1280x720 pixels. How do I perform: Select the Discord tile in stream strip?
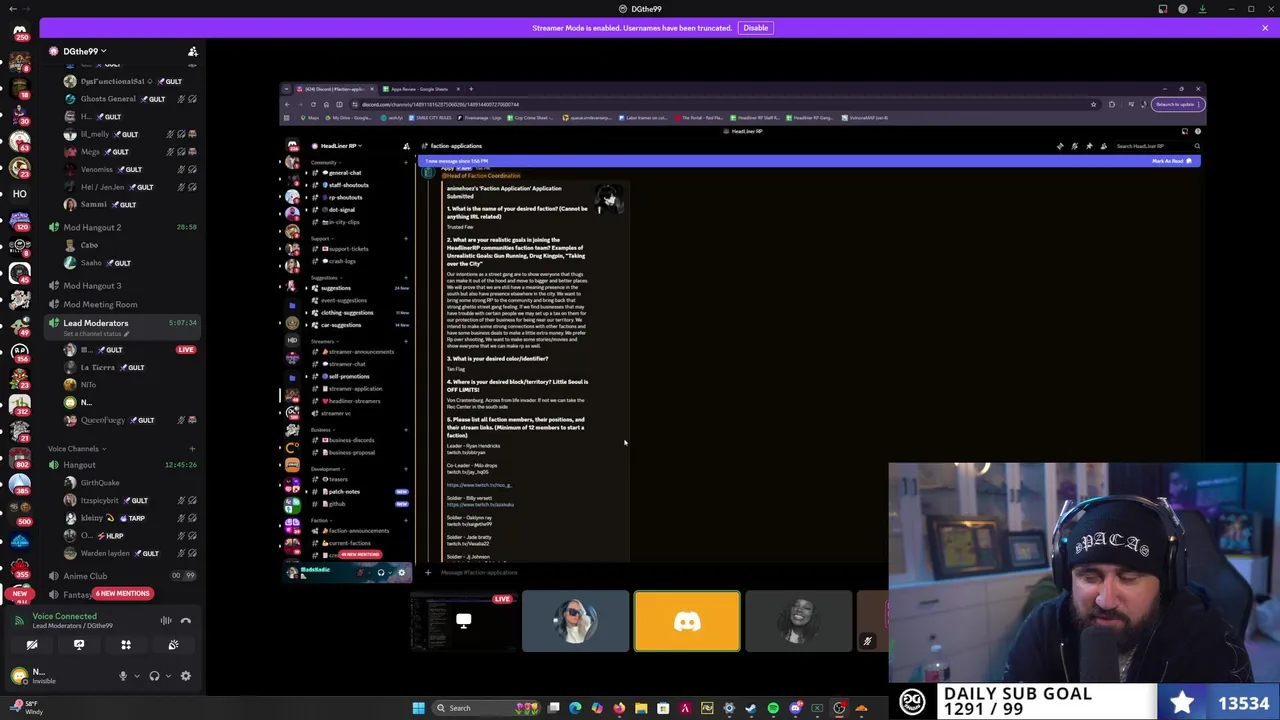[x=687, y=621]
